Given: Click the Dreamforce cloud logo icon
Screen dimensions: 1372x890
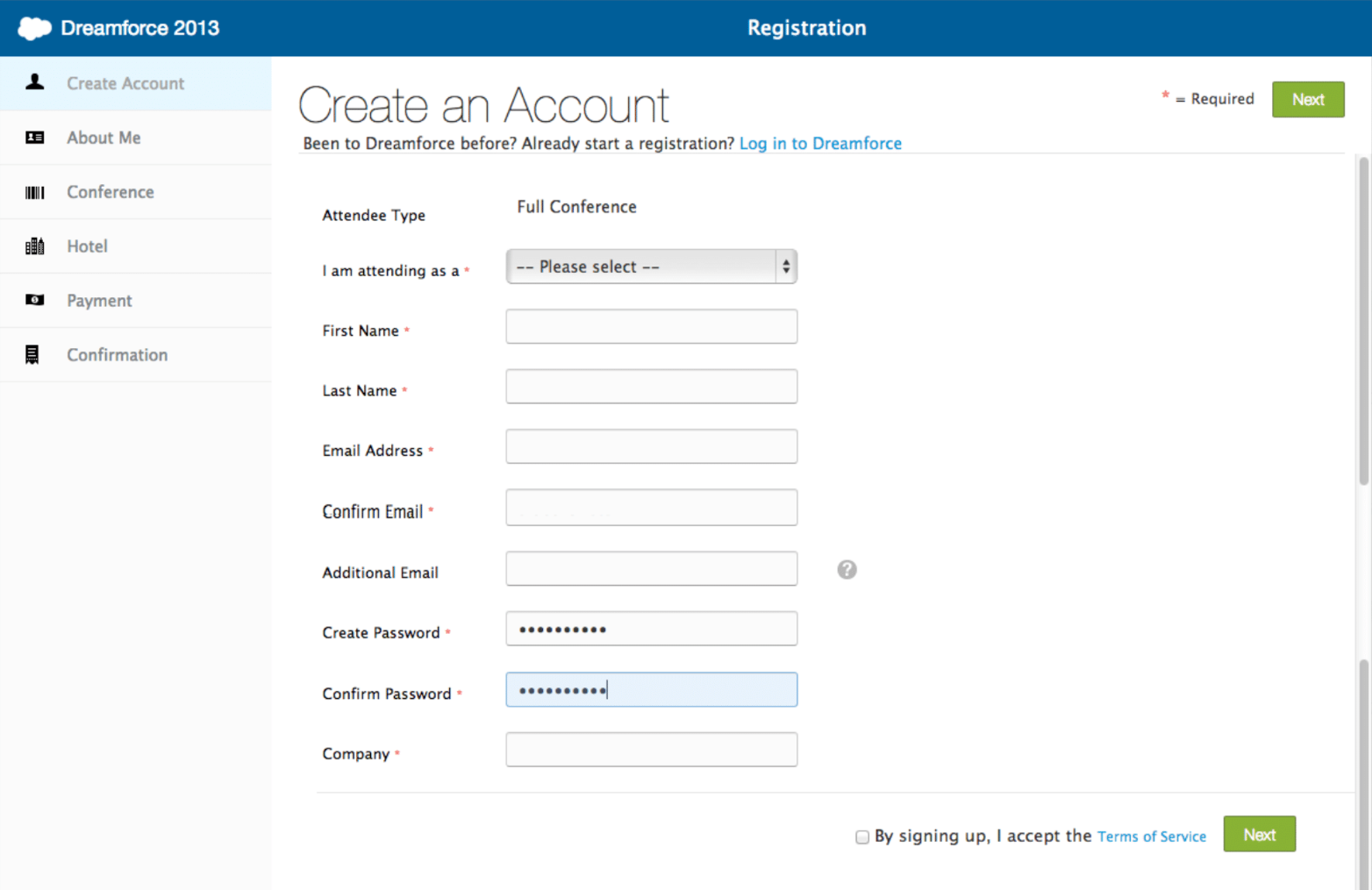Looking at the screenshot, I should click(x=35, y=28).
